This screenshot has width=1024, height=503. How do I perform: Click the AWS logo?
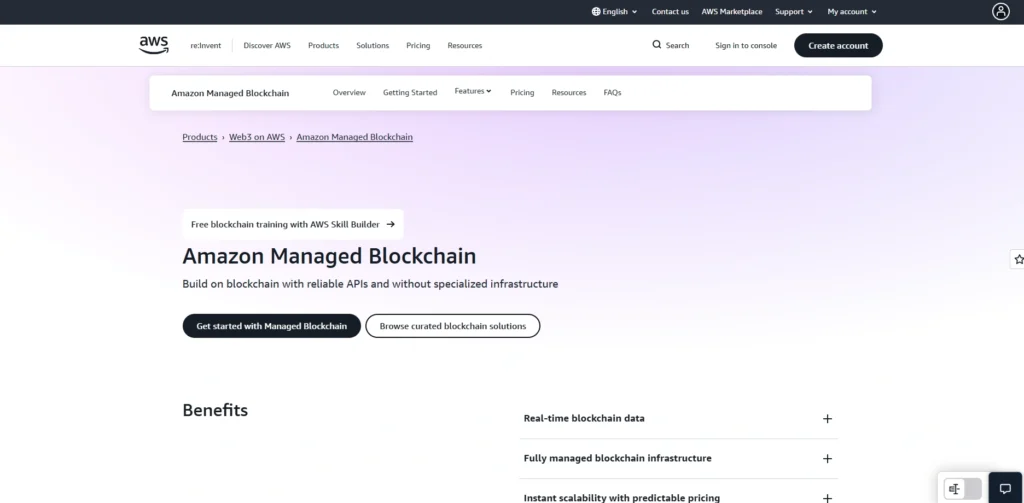(153, 45)
